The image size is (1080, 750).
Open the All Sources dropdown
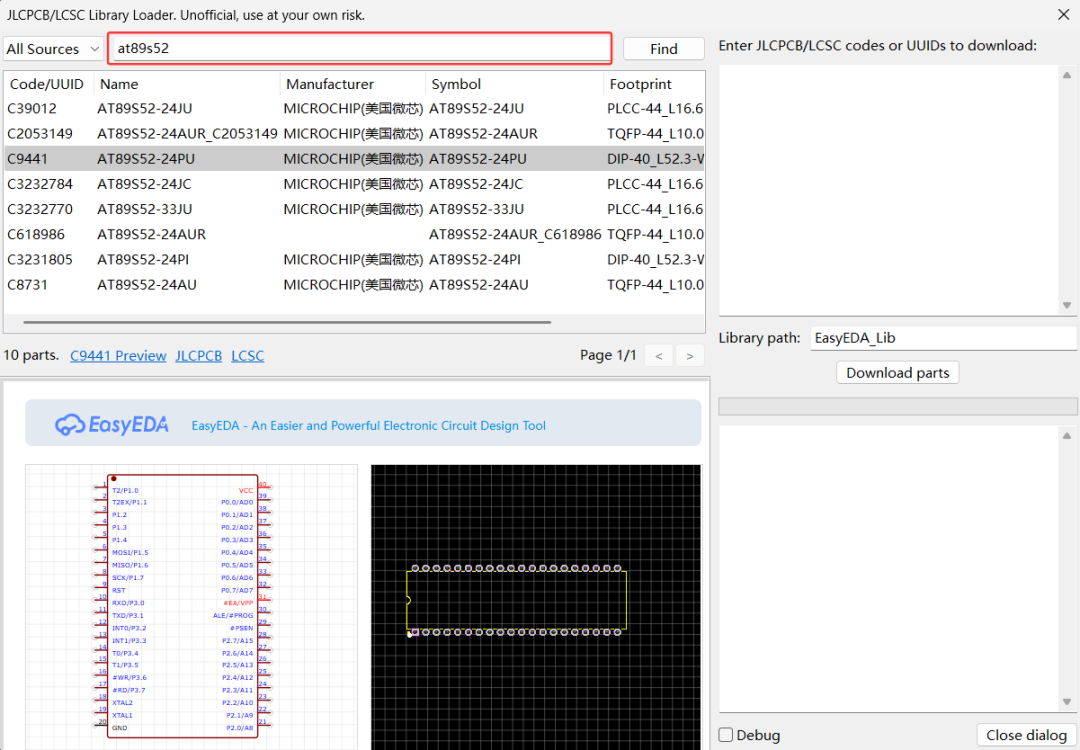(53, 49)
